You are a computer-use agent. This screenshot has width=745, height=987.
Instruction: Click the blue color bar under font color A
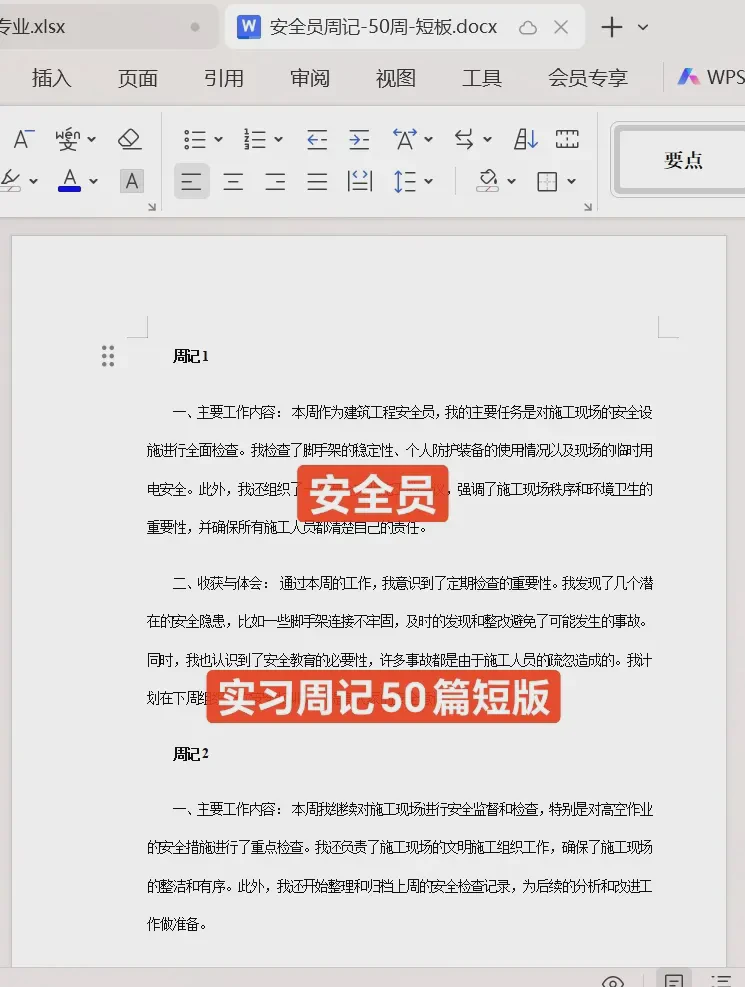pyautogui.click(x=69, y=189)
